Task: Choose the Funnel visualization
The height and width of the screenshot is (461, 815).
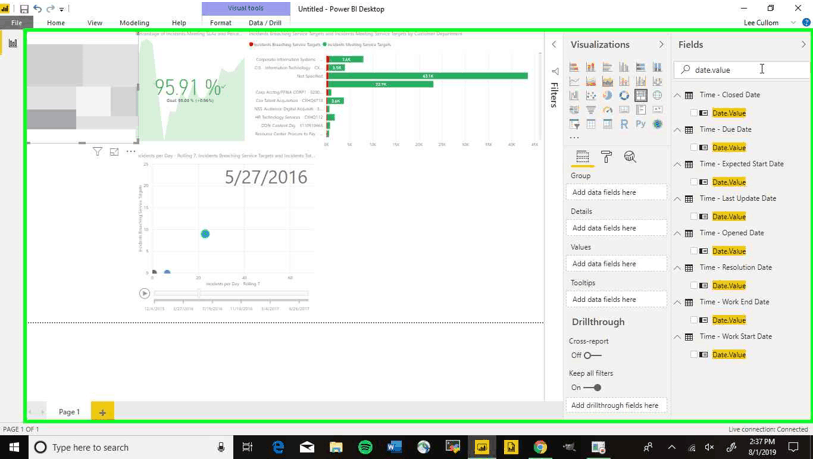Action: pos(590,110)
